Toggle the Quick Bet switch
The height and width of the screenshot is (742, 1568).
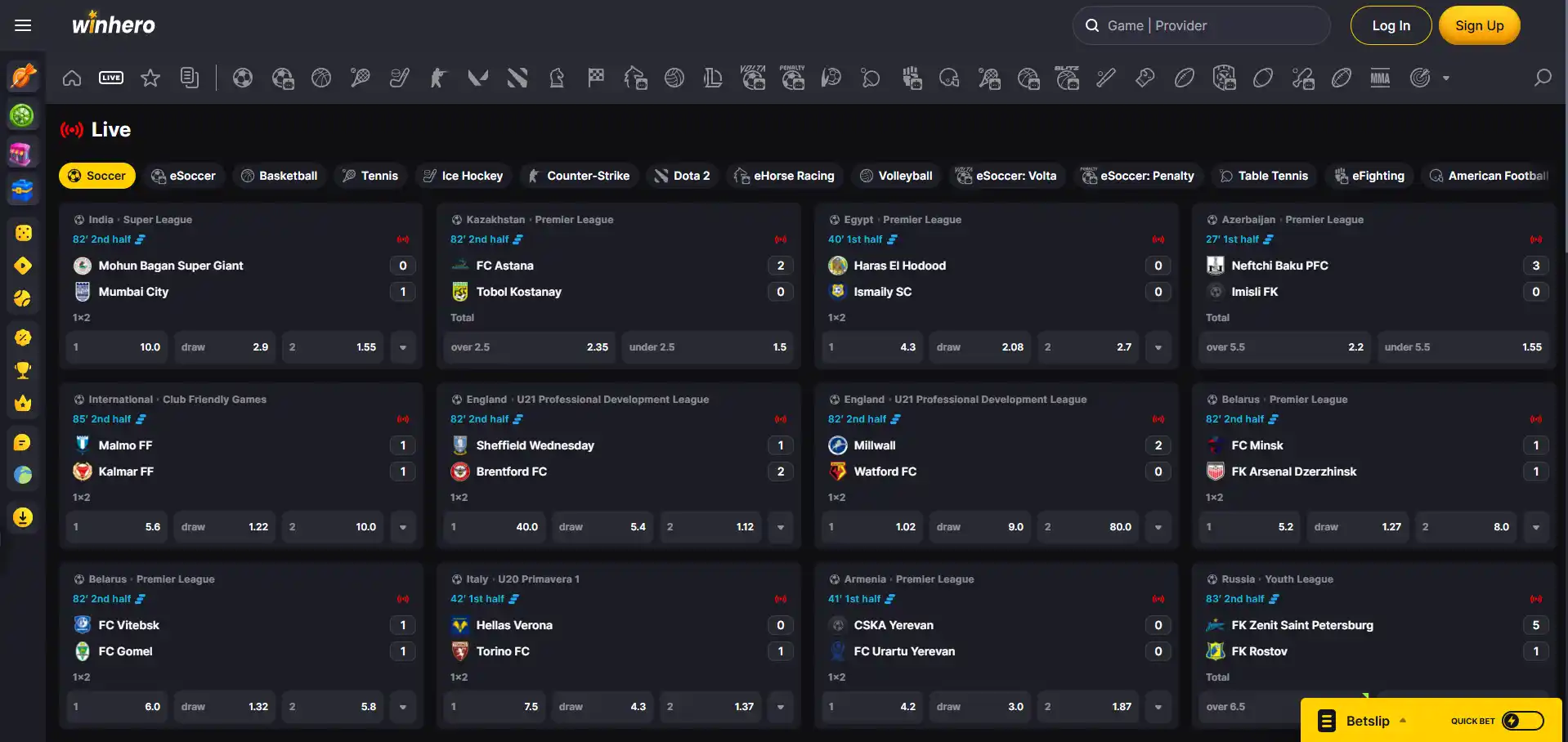click(x=1523, y=721)
